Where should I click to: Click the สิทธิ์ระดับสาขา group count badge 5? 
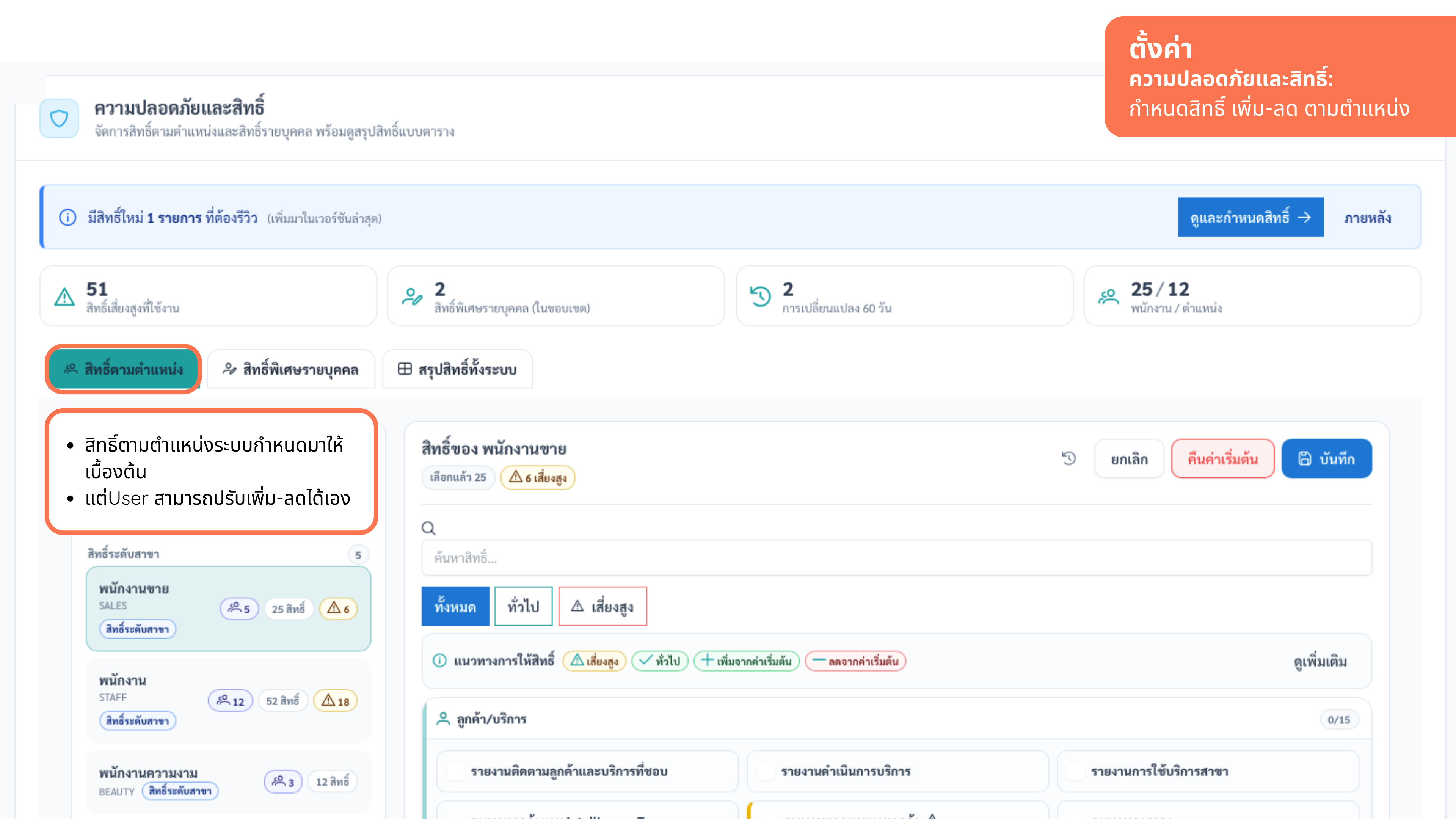(x=358, y=555)
